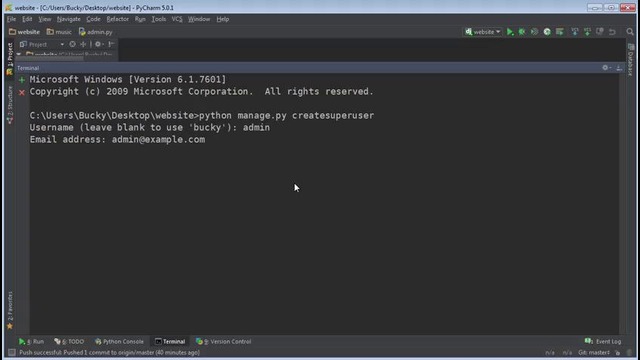Click the Profile run icon in toolbar

pyautogui.click(x=547, y=32)
